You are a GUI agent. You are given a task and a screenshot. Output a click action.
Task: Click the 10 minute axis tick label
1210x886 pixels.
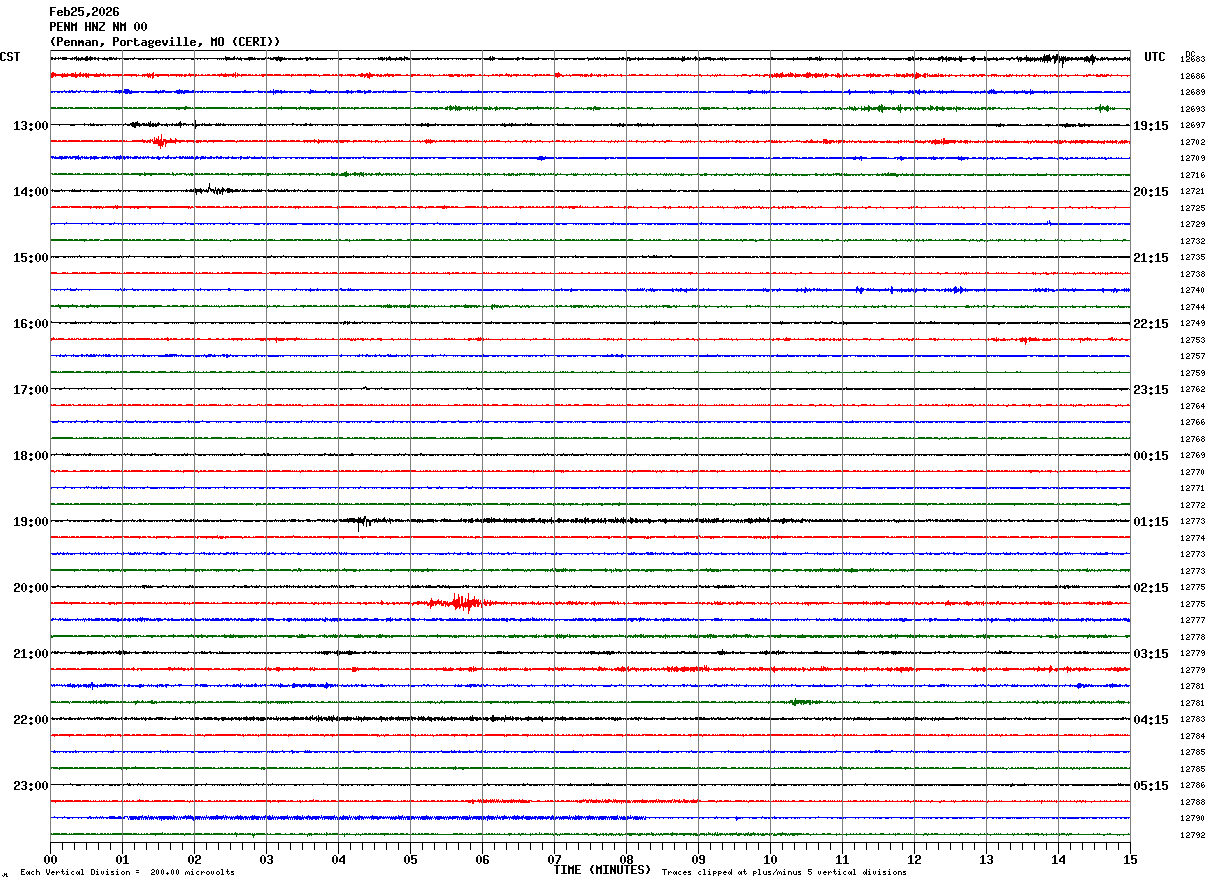[x=770, y=859]
